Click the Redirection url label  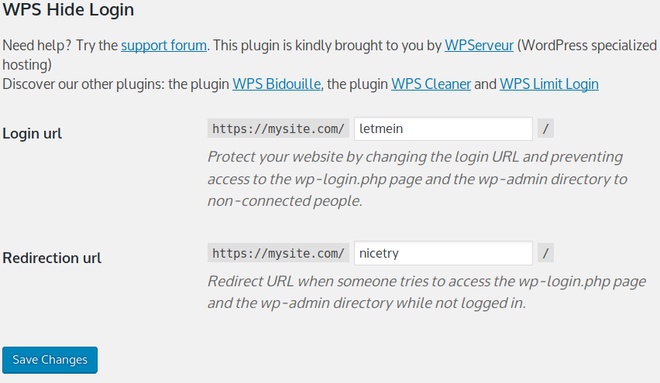pyautogui.click(x=52, y=258)
